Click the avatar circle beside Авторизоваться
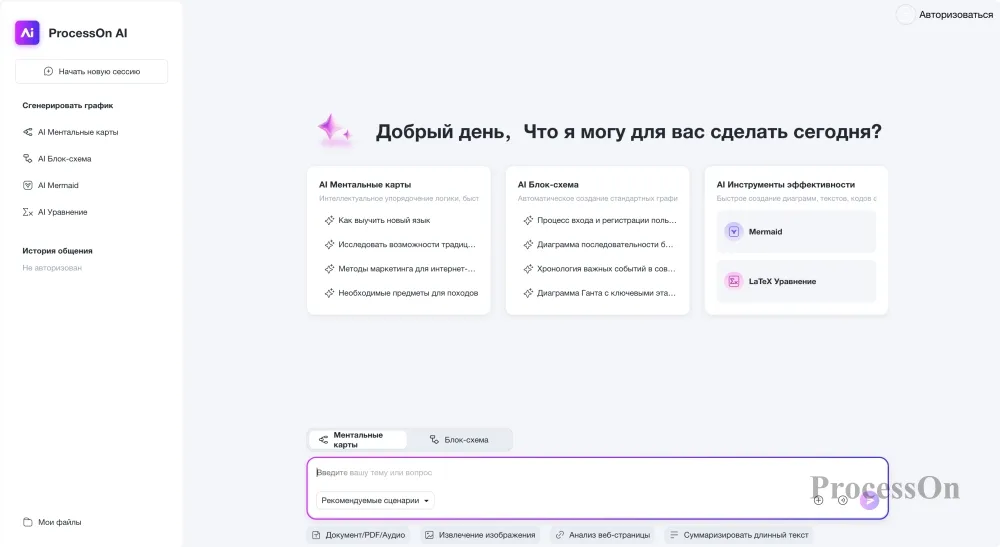 [906, 15]
